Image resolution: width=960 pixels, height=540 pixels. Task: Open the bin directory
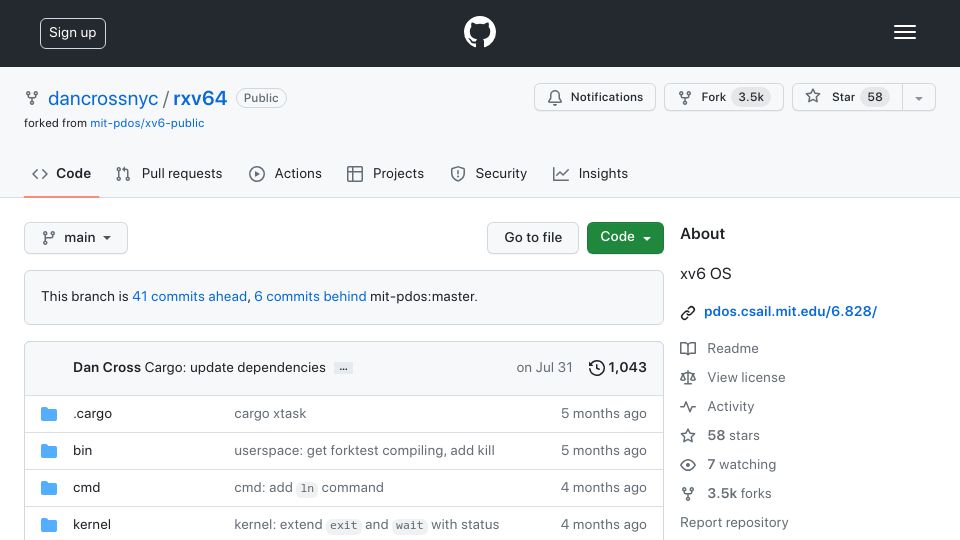tap(82, 451)
